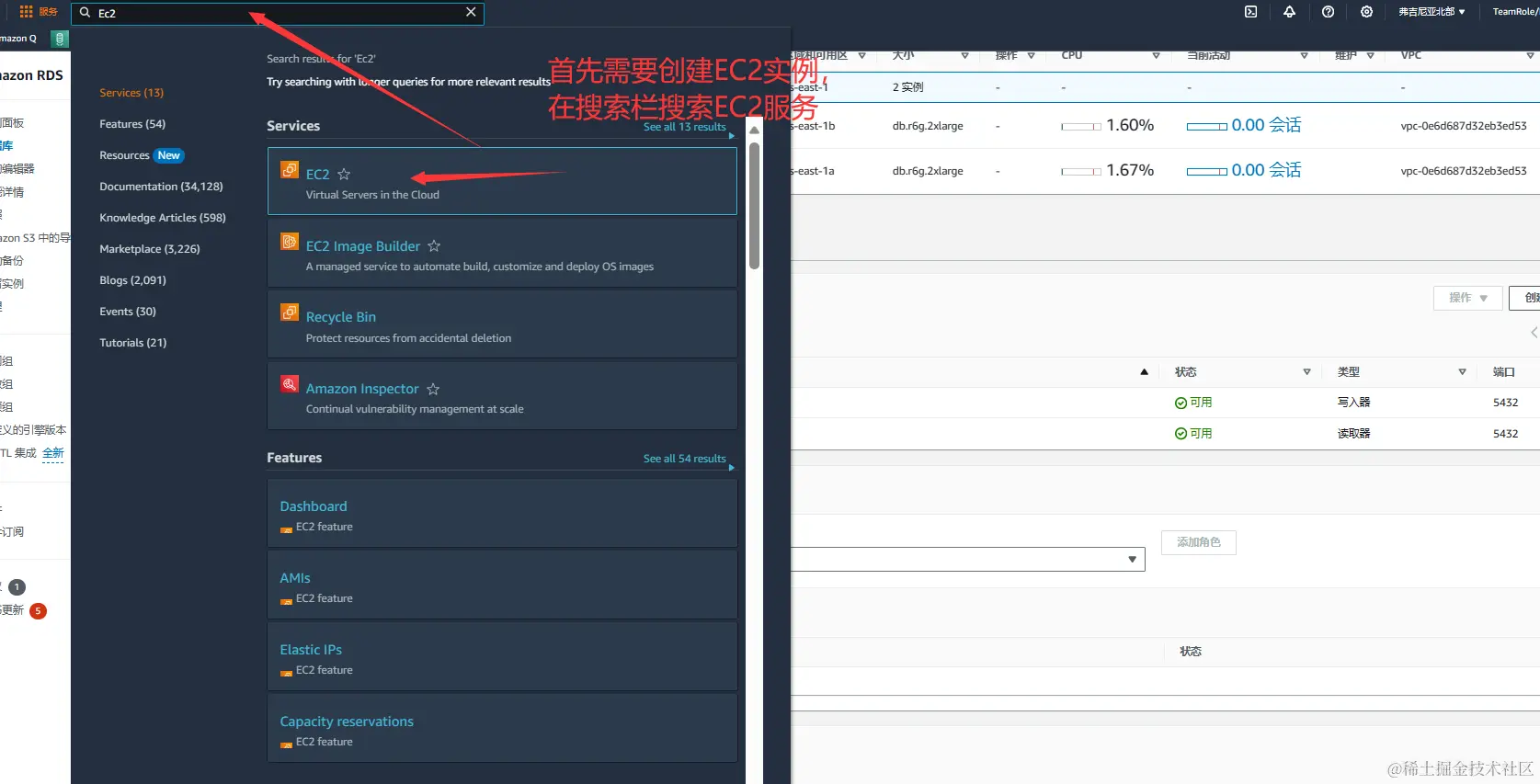
Task: Favorite the EC2 service with its star
Action: [344, 174]
